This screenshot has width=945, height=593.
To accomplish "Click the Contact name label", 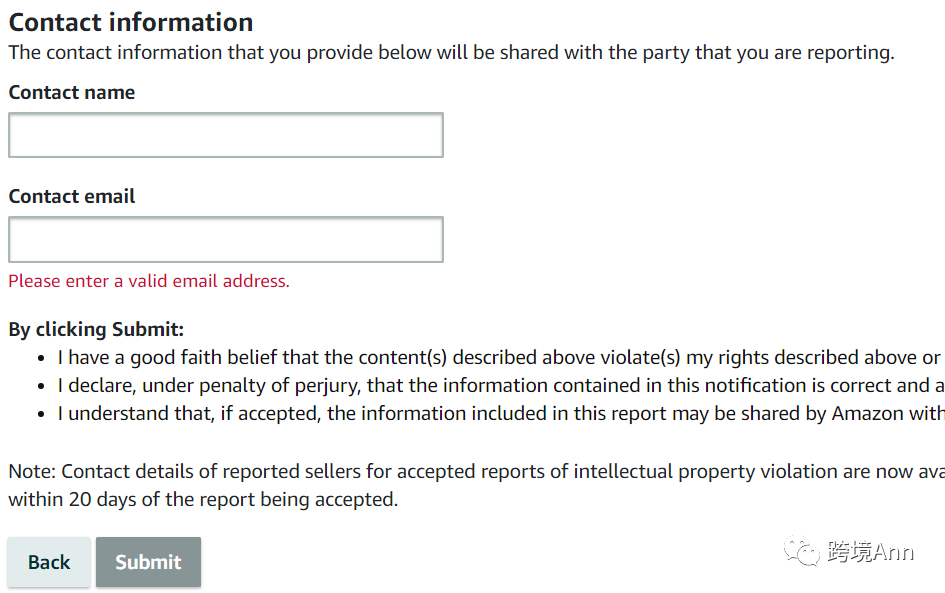I will click(72, 92).
